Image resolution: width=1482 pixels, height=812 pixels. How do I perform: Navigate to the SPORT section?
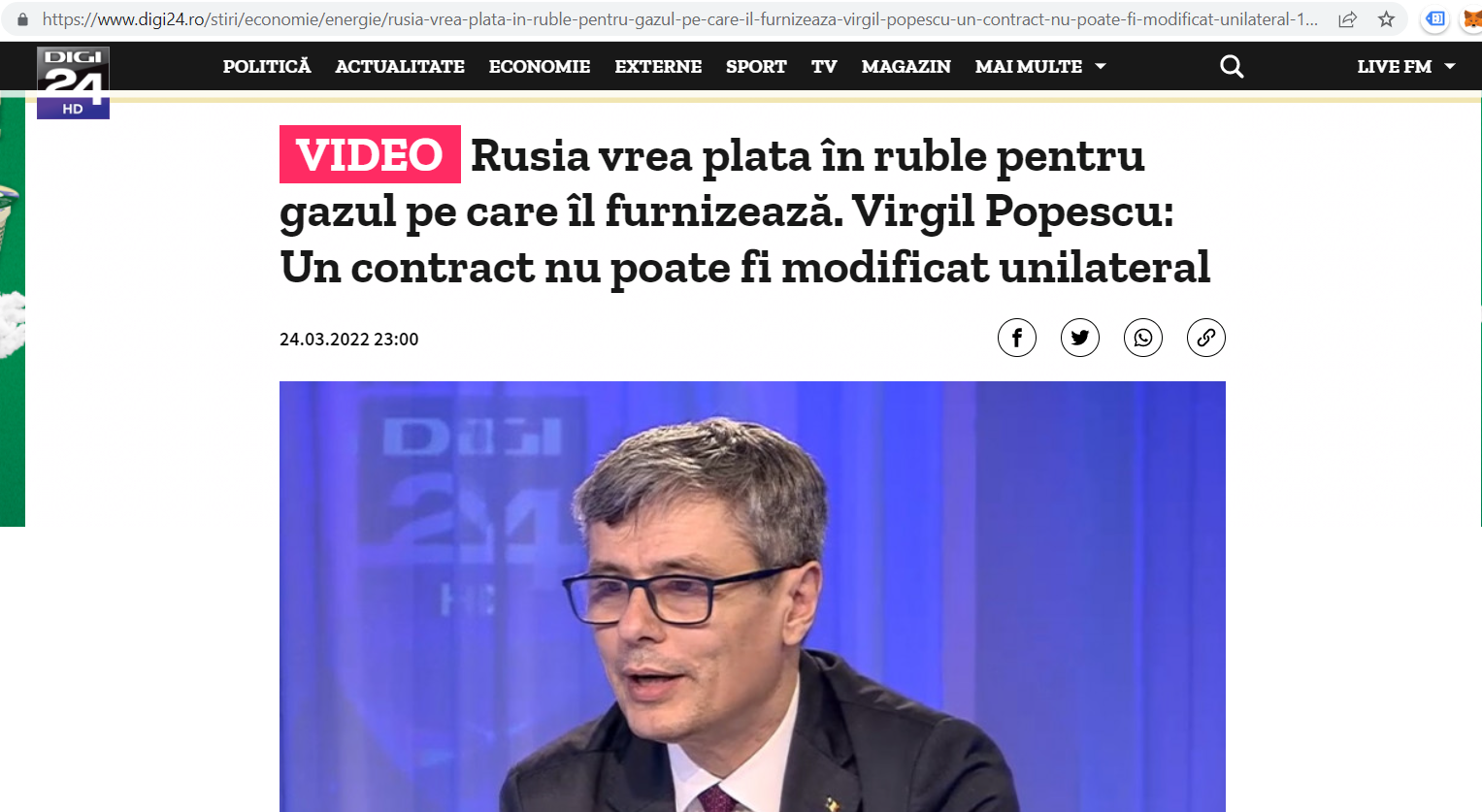756,66
